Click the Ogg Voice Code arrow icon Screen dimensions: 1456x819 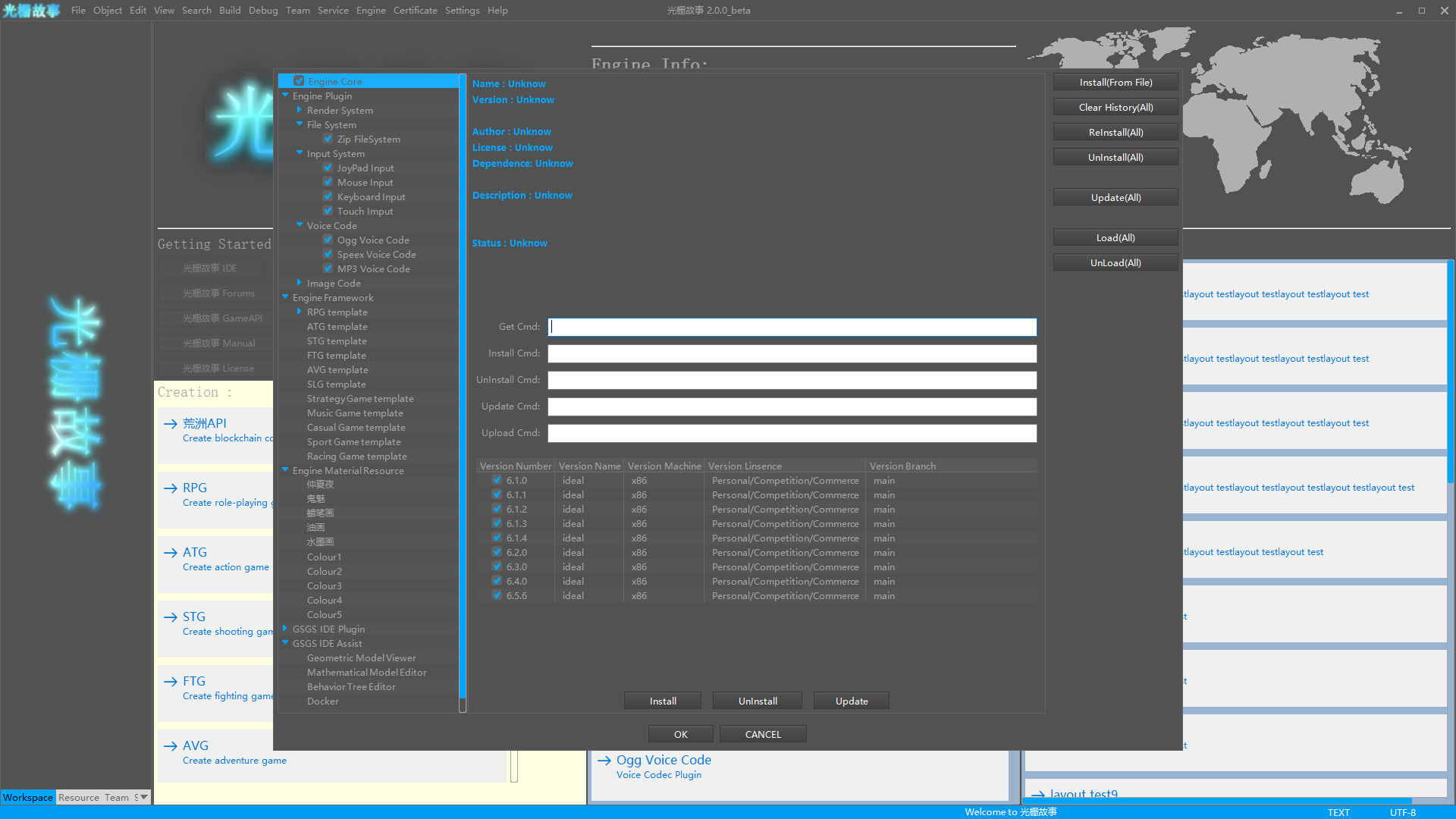[604, 761]
